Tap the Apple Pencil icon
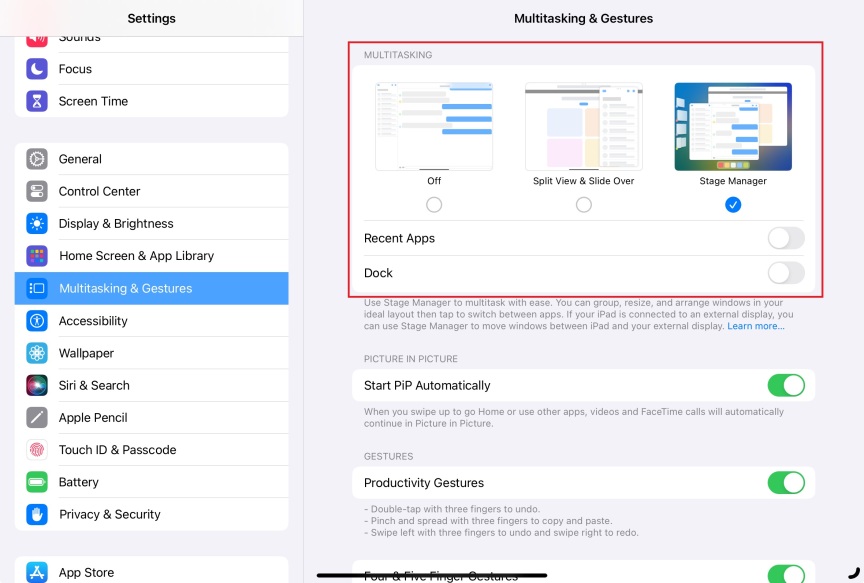The height and width of the screenshot is (583, 864). point(37,418)
